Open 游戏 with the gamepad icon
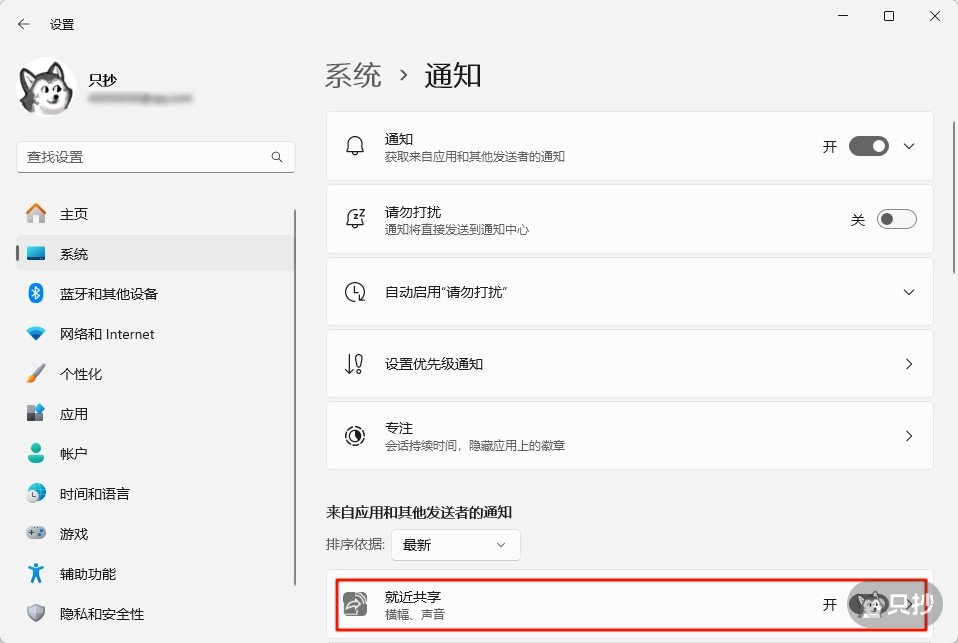The height and width of the screenshot is (643, 958). point(36,534)
